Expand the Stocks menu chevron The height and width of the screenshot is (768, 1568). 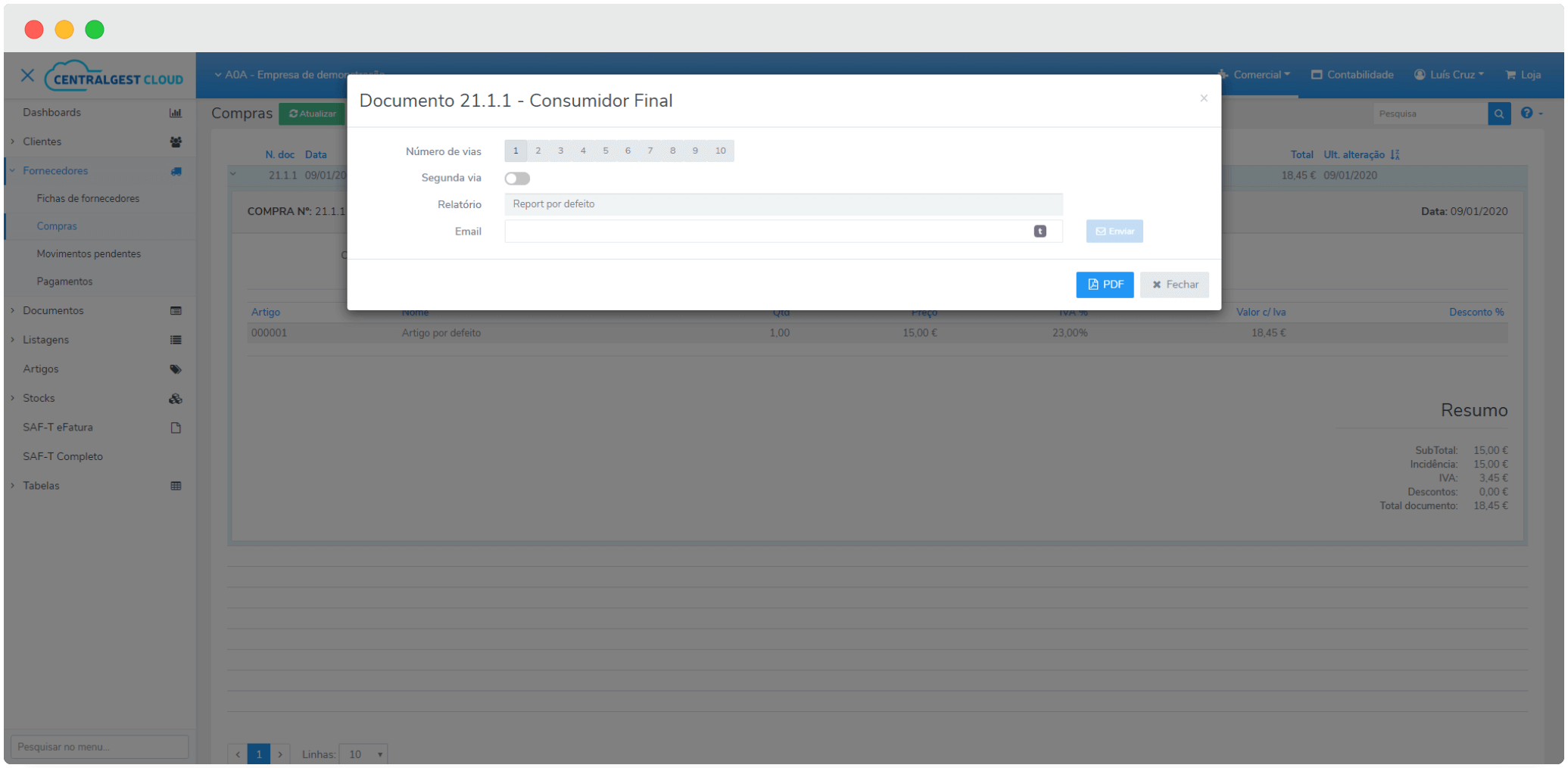(x=12, y=398)
